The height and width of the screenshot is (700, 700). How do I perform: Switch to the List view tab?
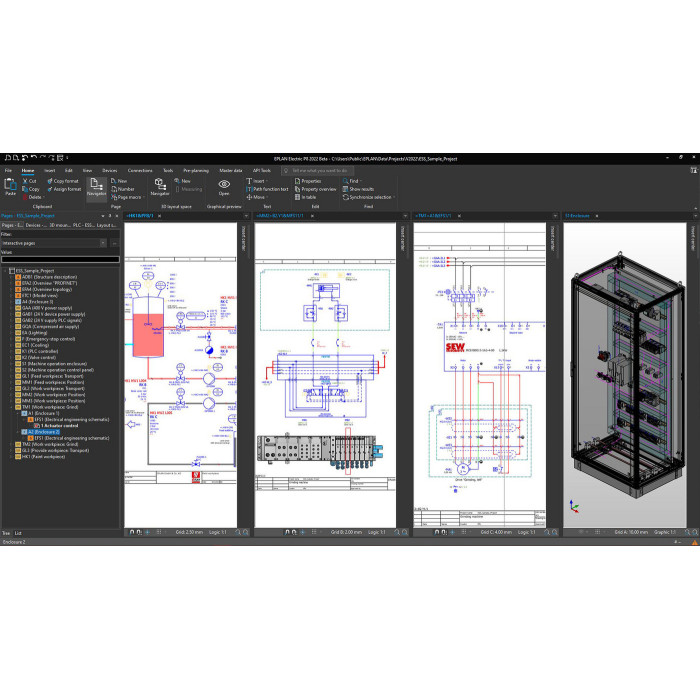click(18, 533)
